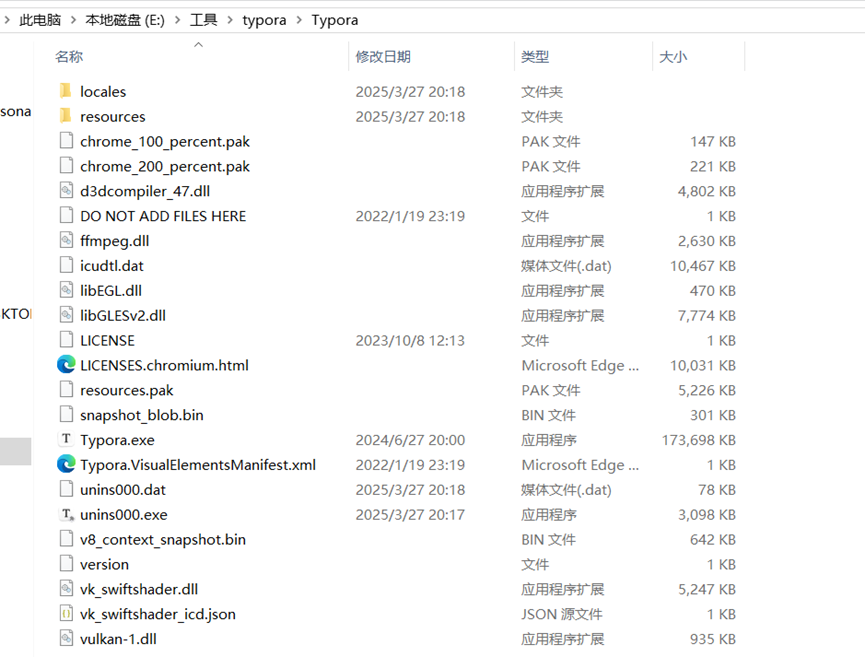
Task: Sort files by 类型 column header
Action: [x=535, y=56]
